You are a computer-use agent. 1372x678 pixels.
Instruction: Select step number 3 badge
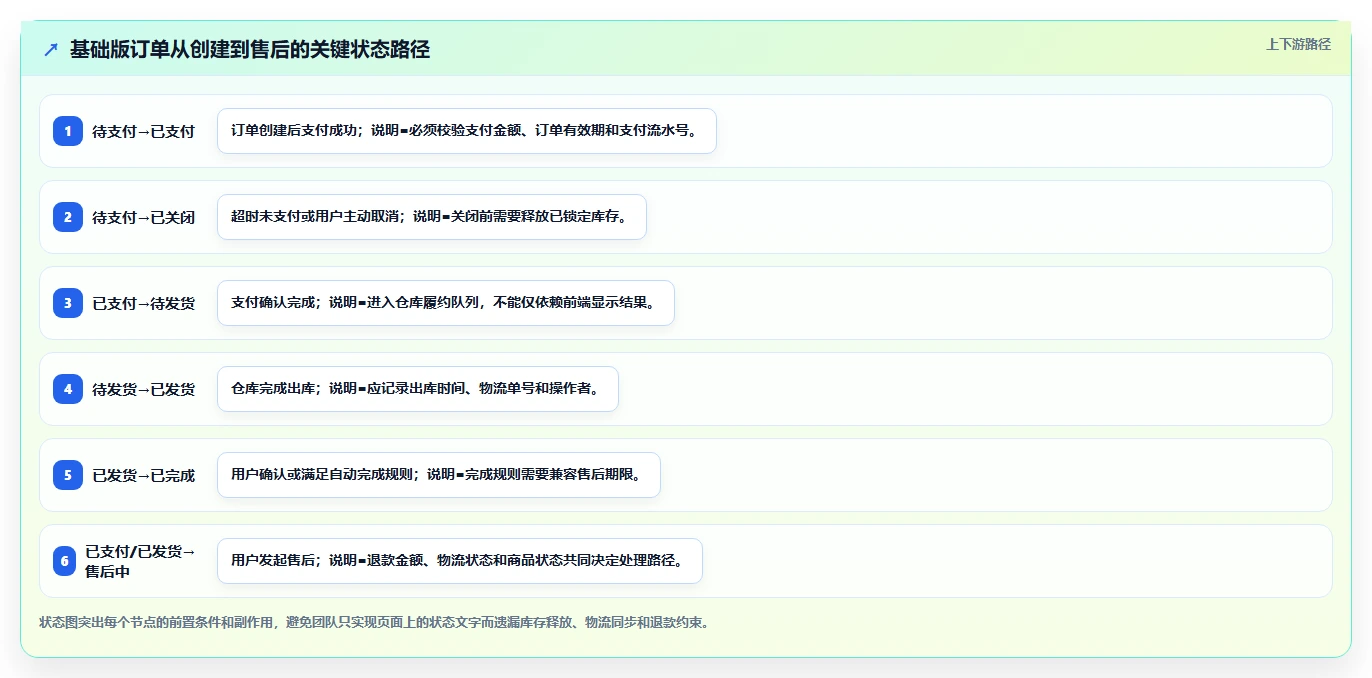tap(68, 303)
